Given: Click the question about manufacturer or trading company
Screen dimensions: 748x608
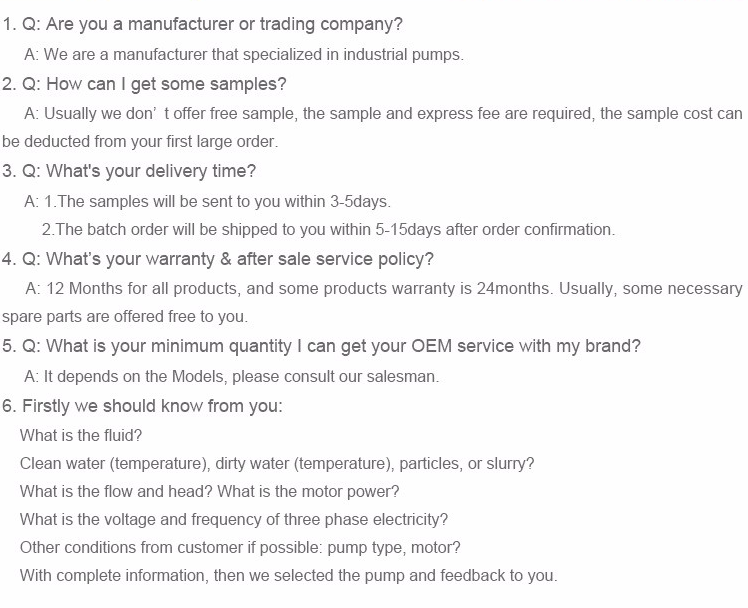Looking at the screenshot, I should click(x=202, y=24).
